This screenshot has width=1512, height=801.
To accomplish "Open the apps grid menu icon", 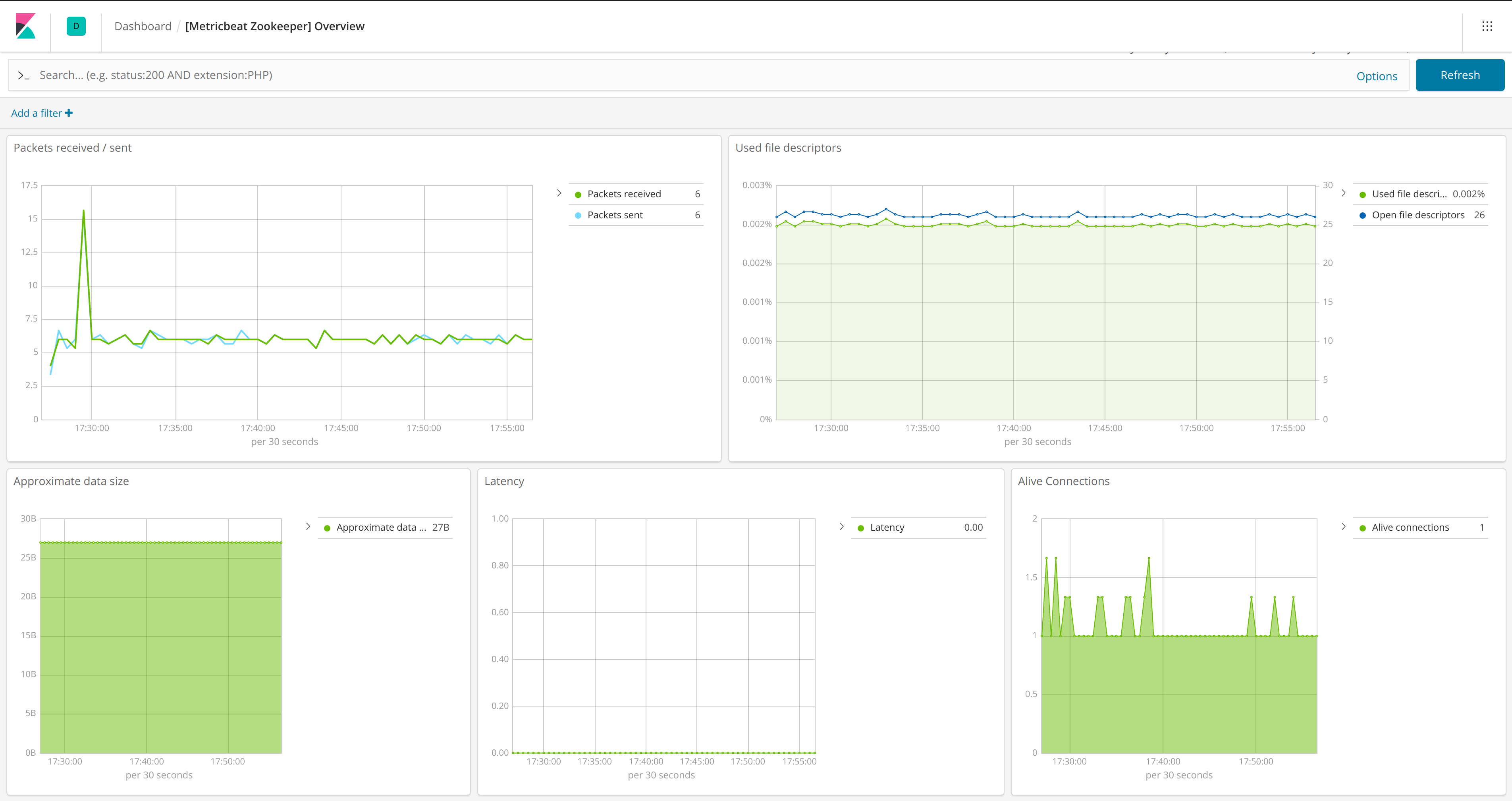I will click(x=1487, y=26).
